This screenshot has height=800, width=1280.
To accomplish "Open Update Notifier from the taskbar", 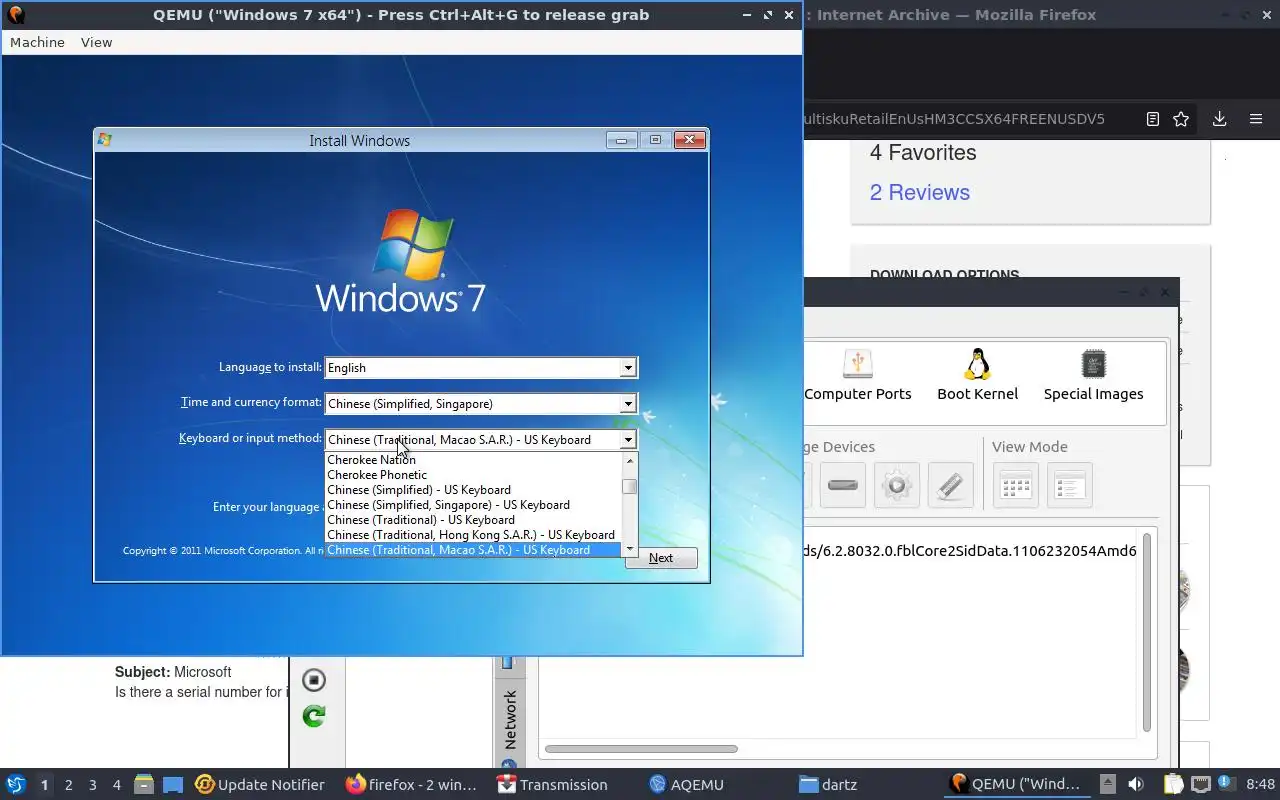I will 260,784.
